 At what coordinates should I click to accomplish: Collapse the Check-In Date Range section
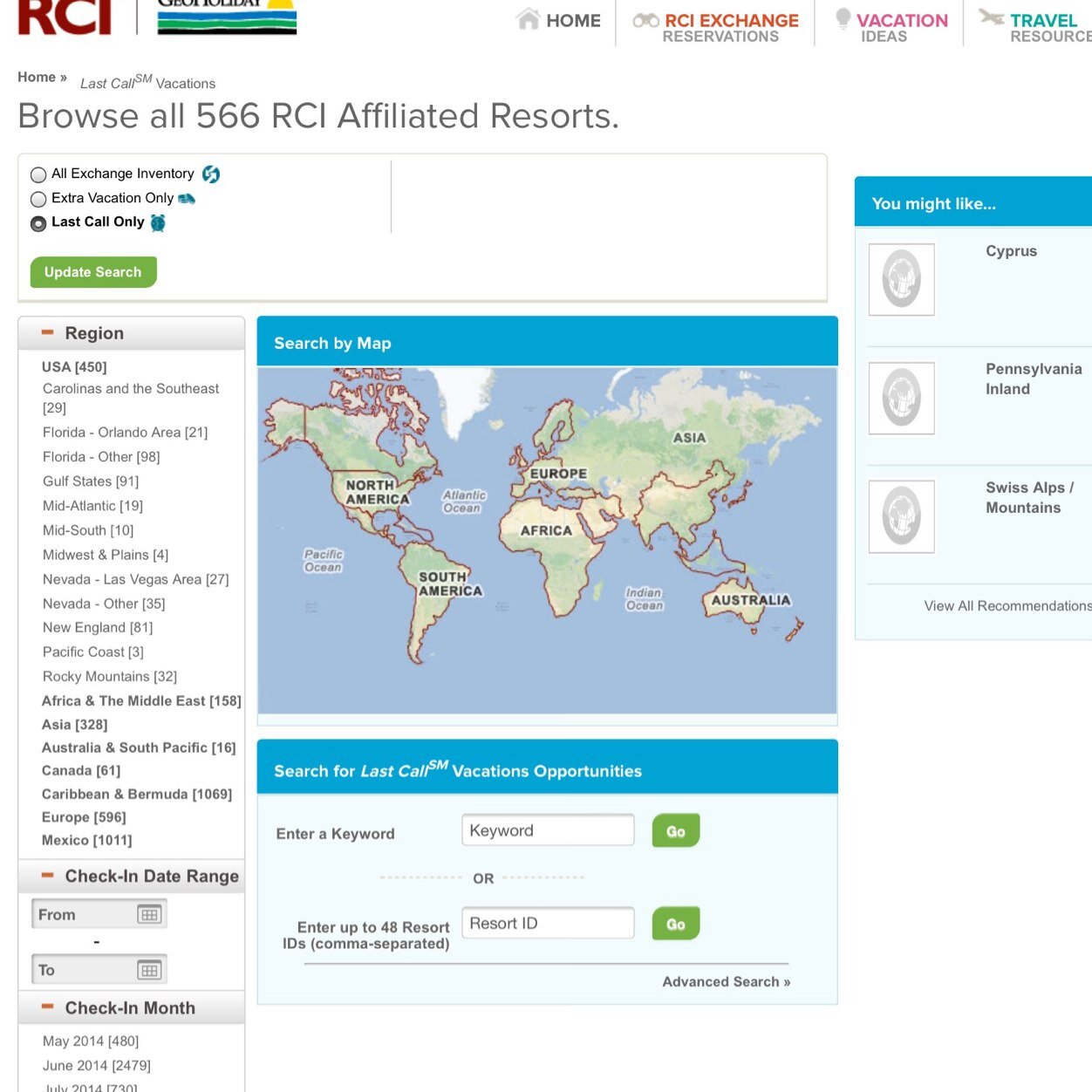click(48, 876)
